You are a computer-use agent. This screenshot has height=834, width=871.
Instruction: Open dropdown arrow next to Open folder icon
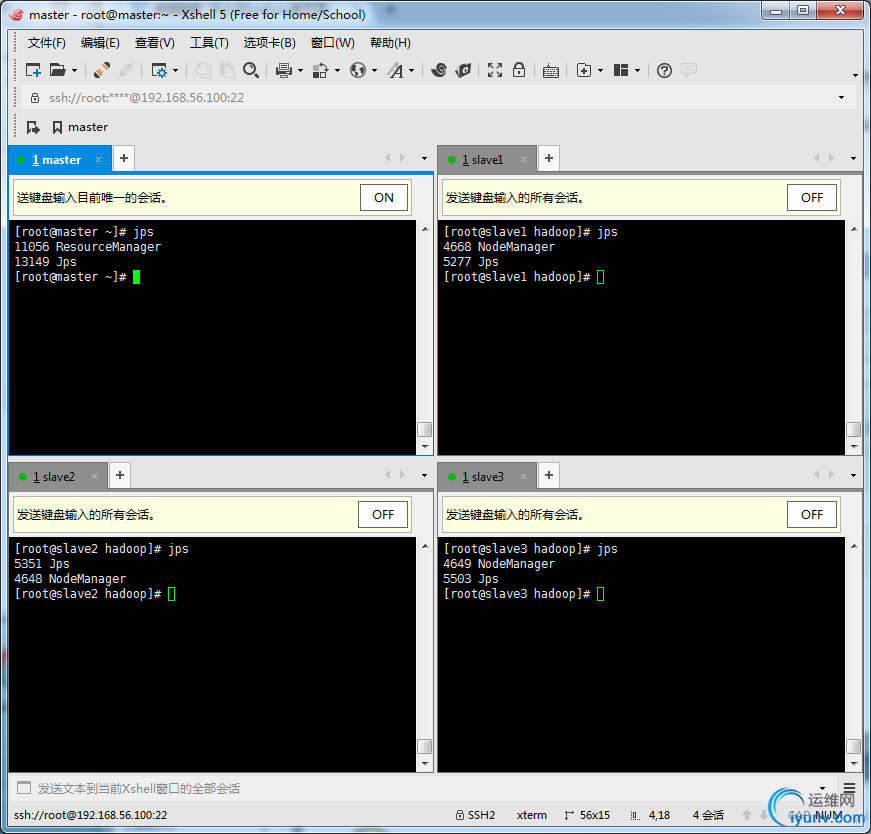tap(73, 70)
